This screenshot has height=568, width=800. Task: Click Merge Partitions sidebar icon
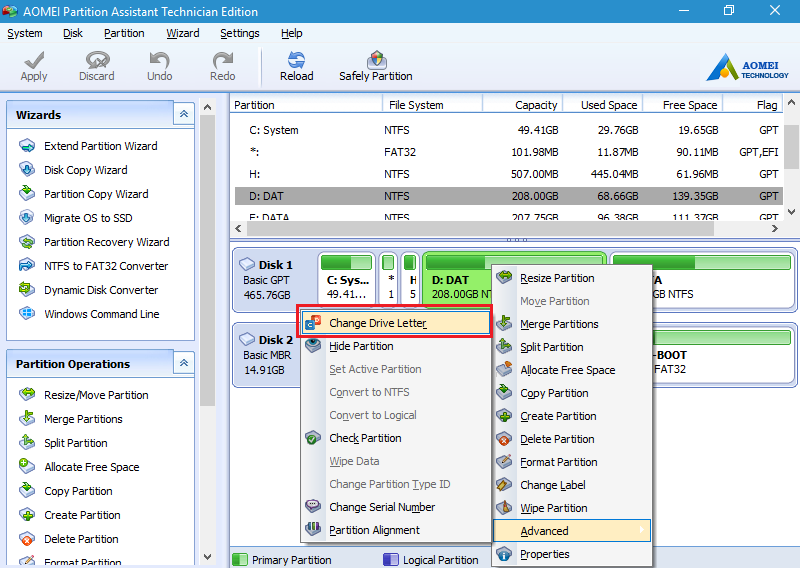[27, 419]
